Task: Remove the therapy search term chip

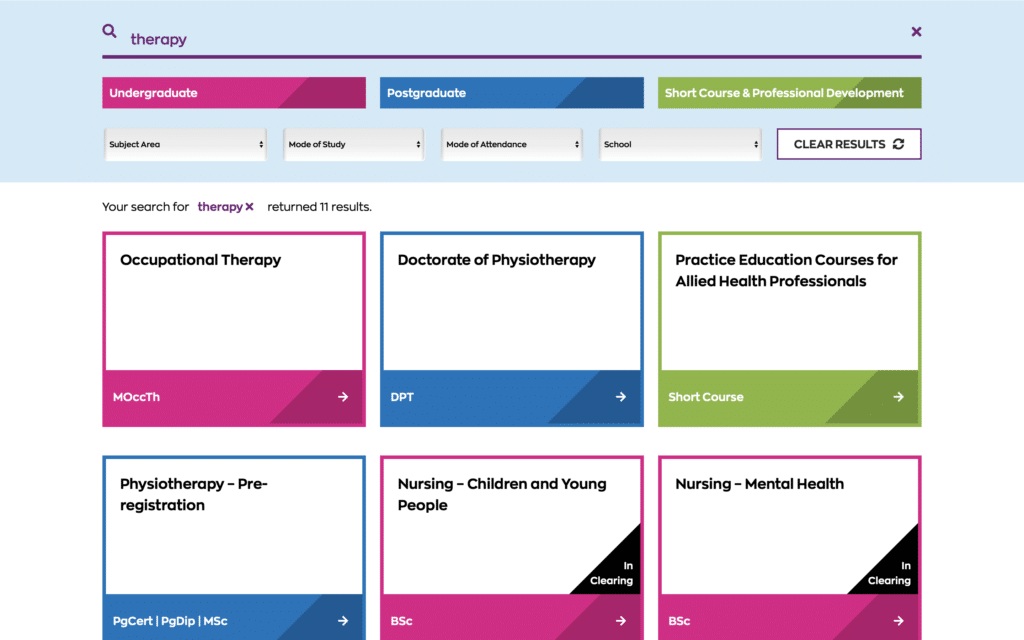Action: pos(251,207)
